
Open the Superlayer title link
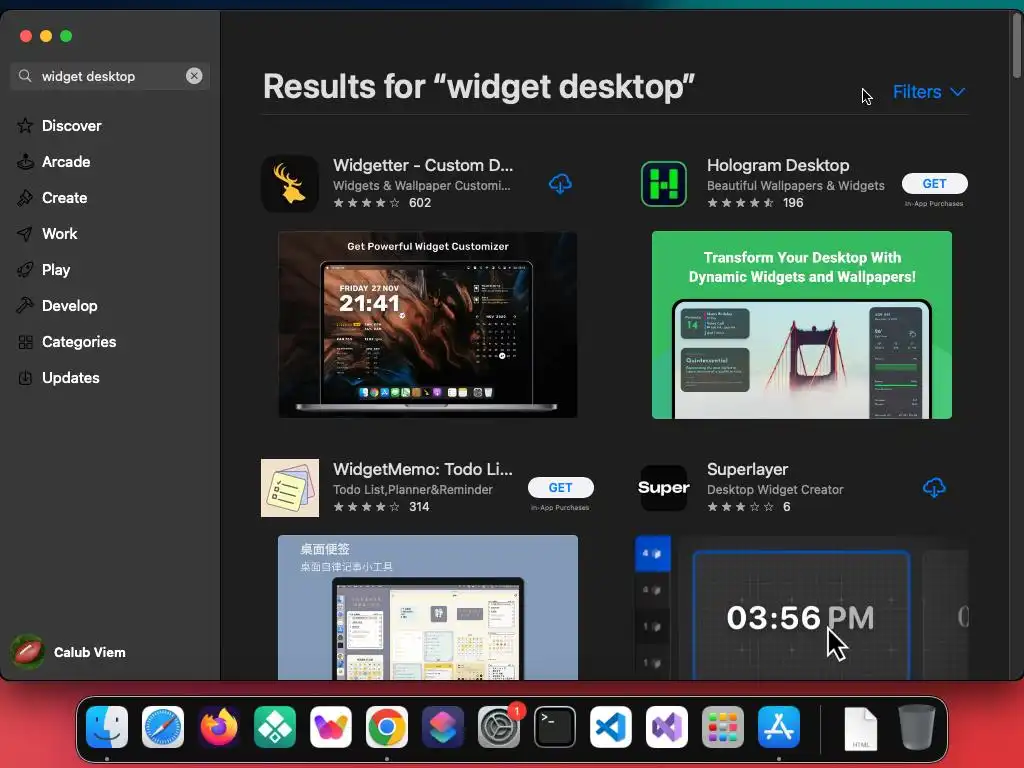(x=747, y=470)
